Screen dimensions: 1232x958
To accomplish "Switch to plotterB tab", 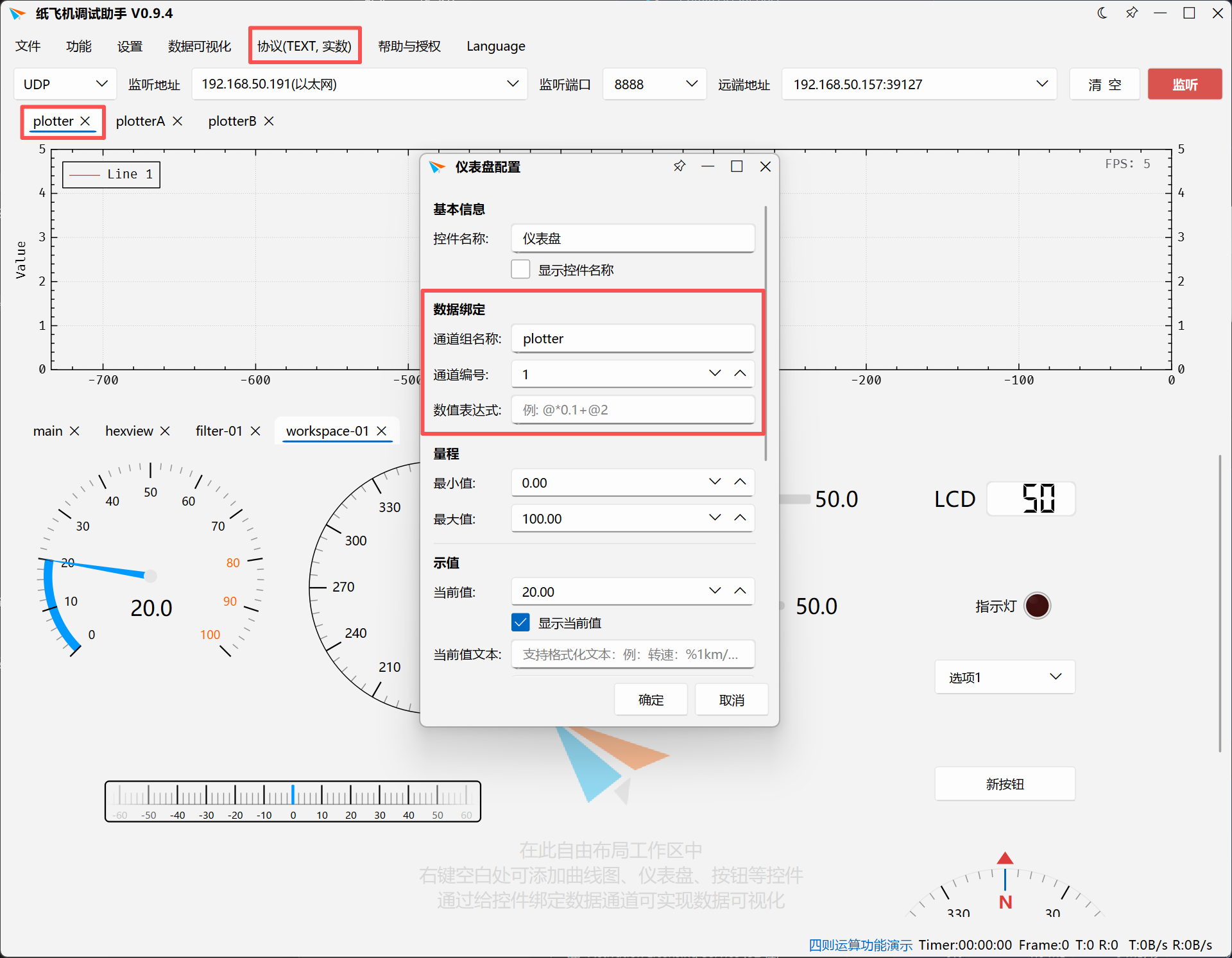I will pyautogui.click(x=232, y=121).
